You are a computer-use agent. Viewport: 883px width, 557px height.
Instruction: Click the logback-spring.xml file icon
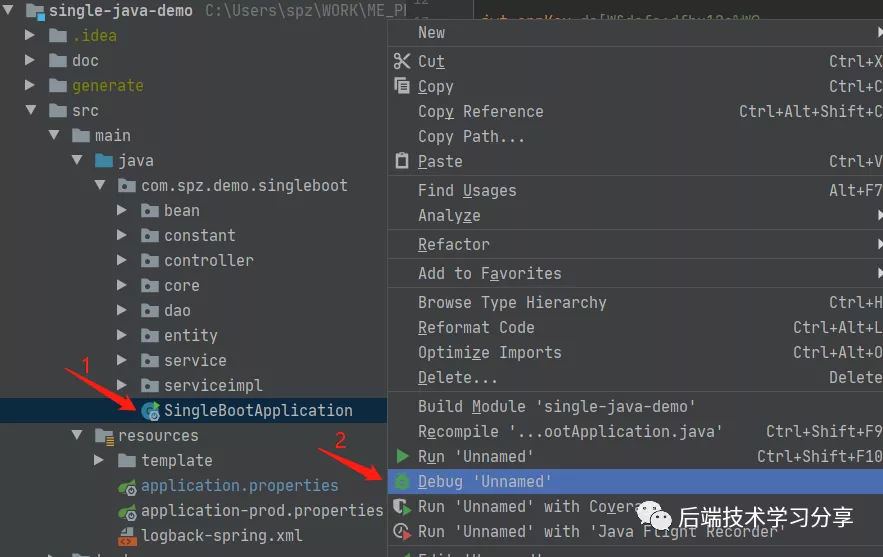tap(127, 536)
